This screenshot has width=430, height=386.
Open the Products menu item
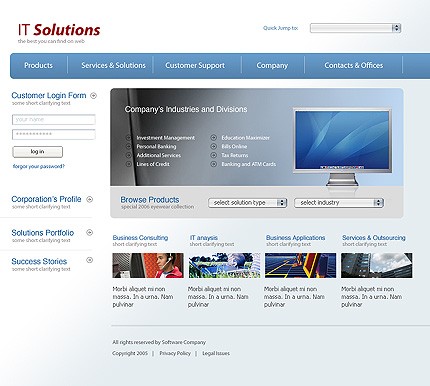click(38, 65)
